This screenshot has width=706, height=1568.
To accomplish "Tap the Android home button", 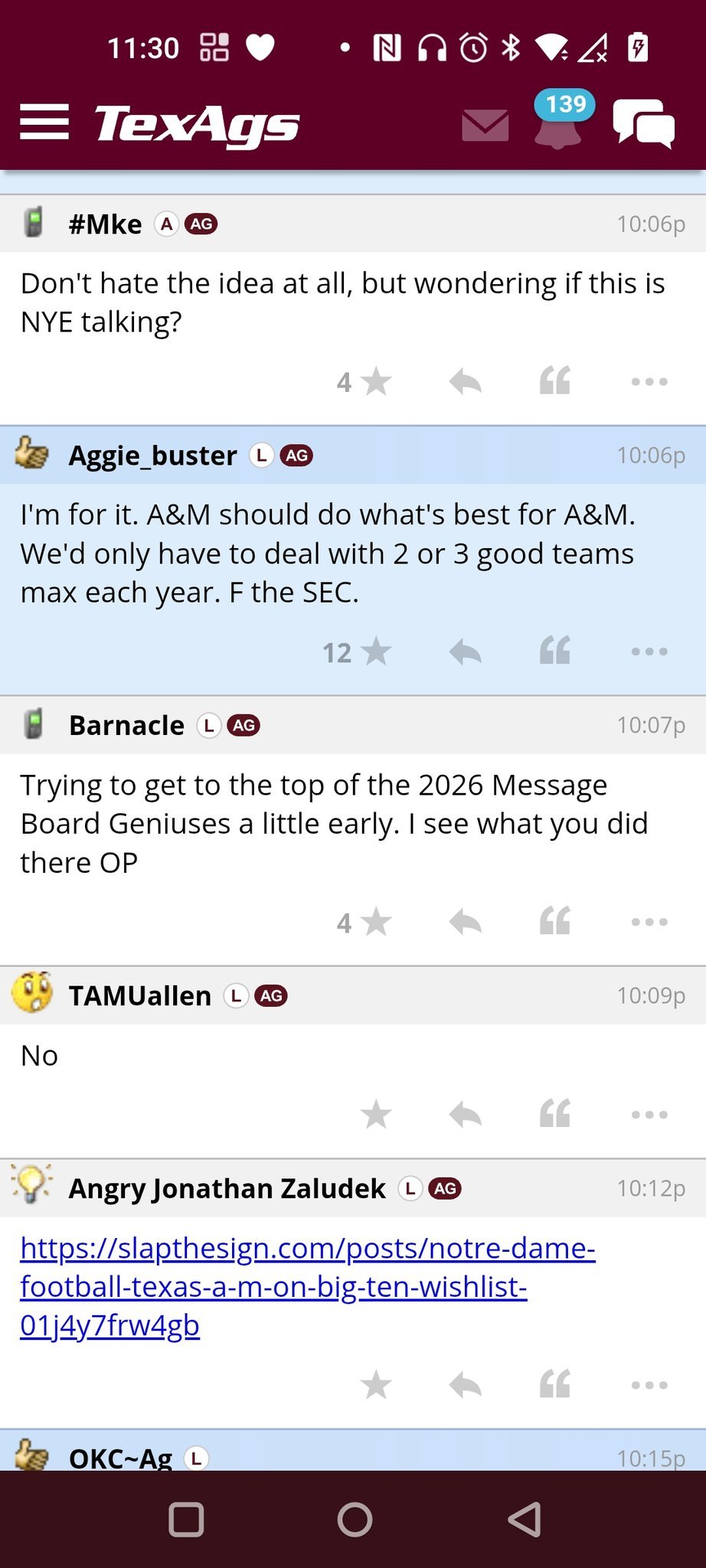I will click(x=355, y=1520).
